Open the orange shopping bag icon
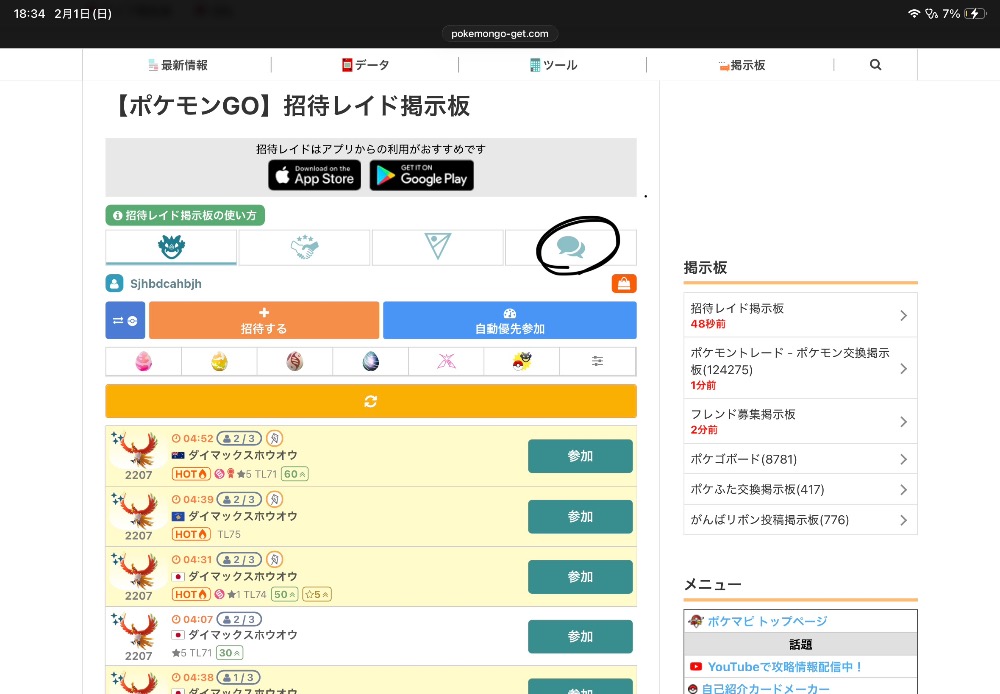This screenshot has height=694, width=1000. [x=624, y=284]
